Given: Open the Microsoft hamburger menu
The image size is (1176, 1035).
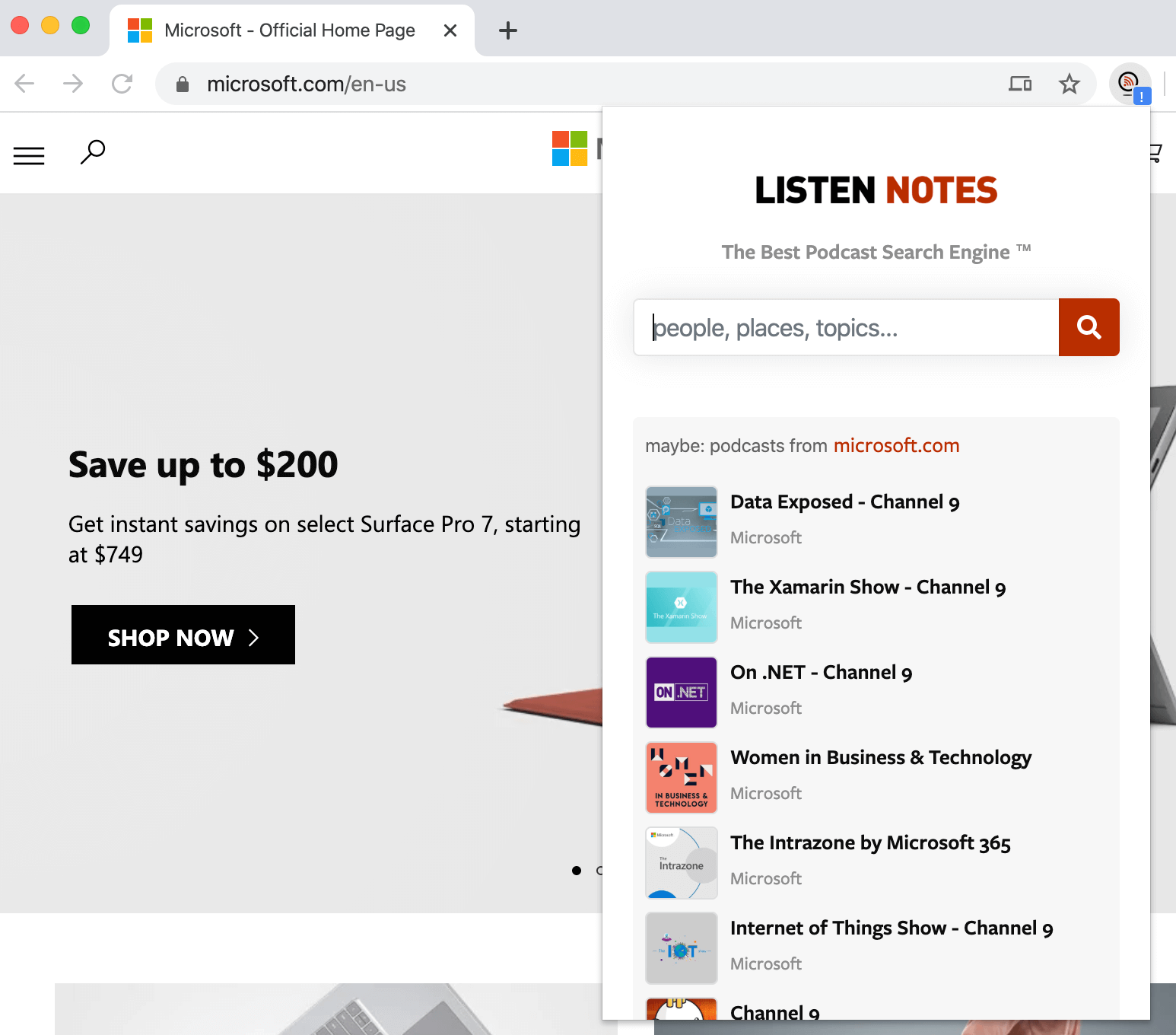Looking at the screenshot, I should click(x=29, y=155).
